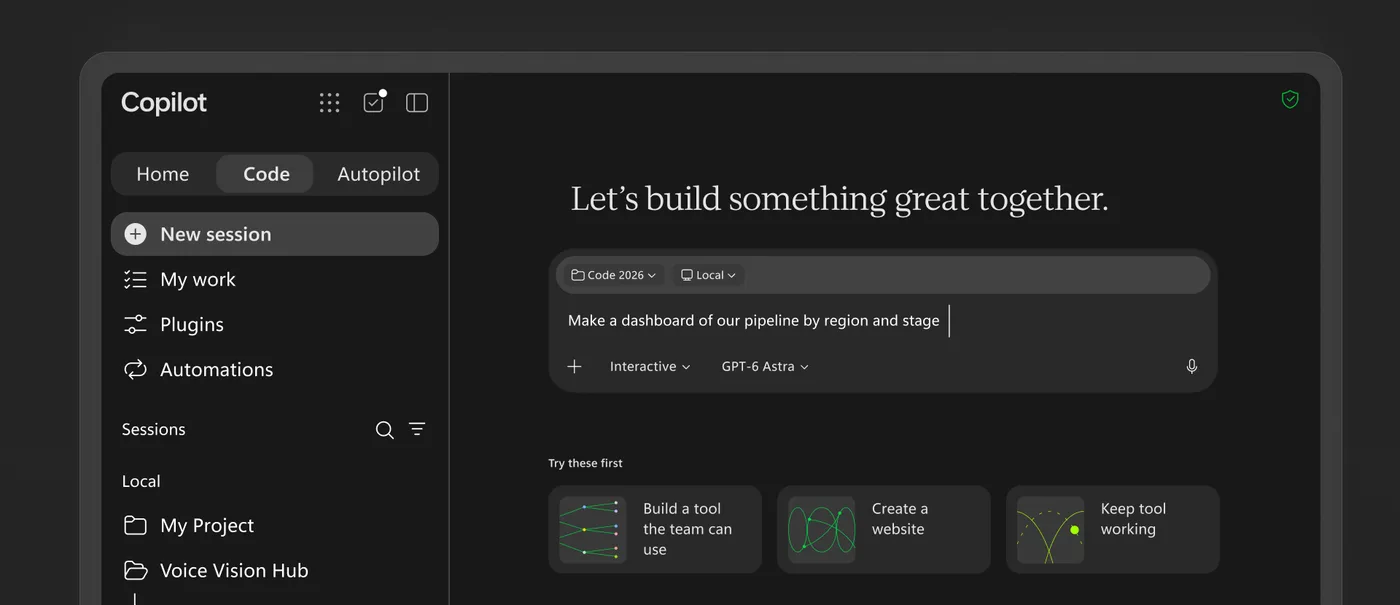Open Plugins

pos(275,325)
